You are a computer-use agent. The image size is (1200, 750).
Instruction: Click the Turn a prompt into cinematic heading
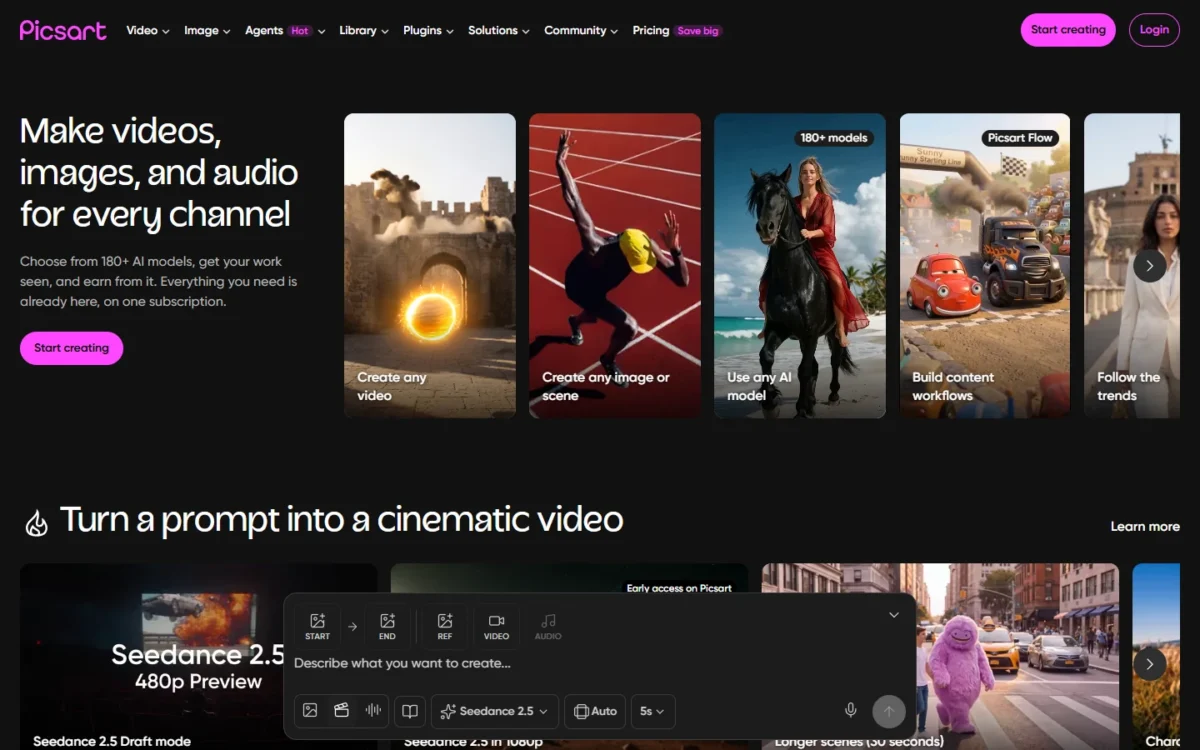[x=341, y=520]
